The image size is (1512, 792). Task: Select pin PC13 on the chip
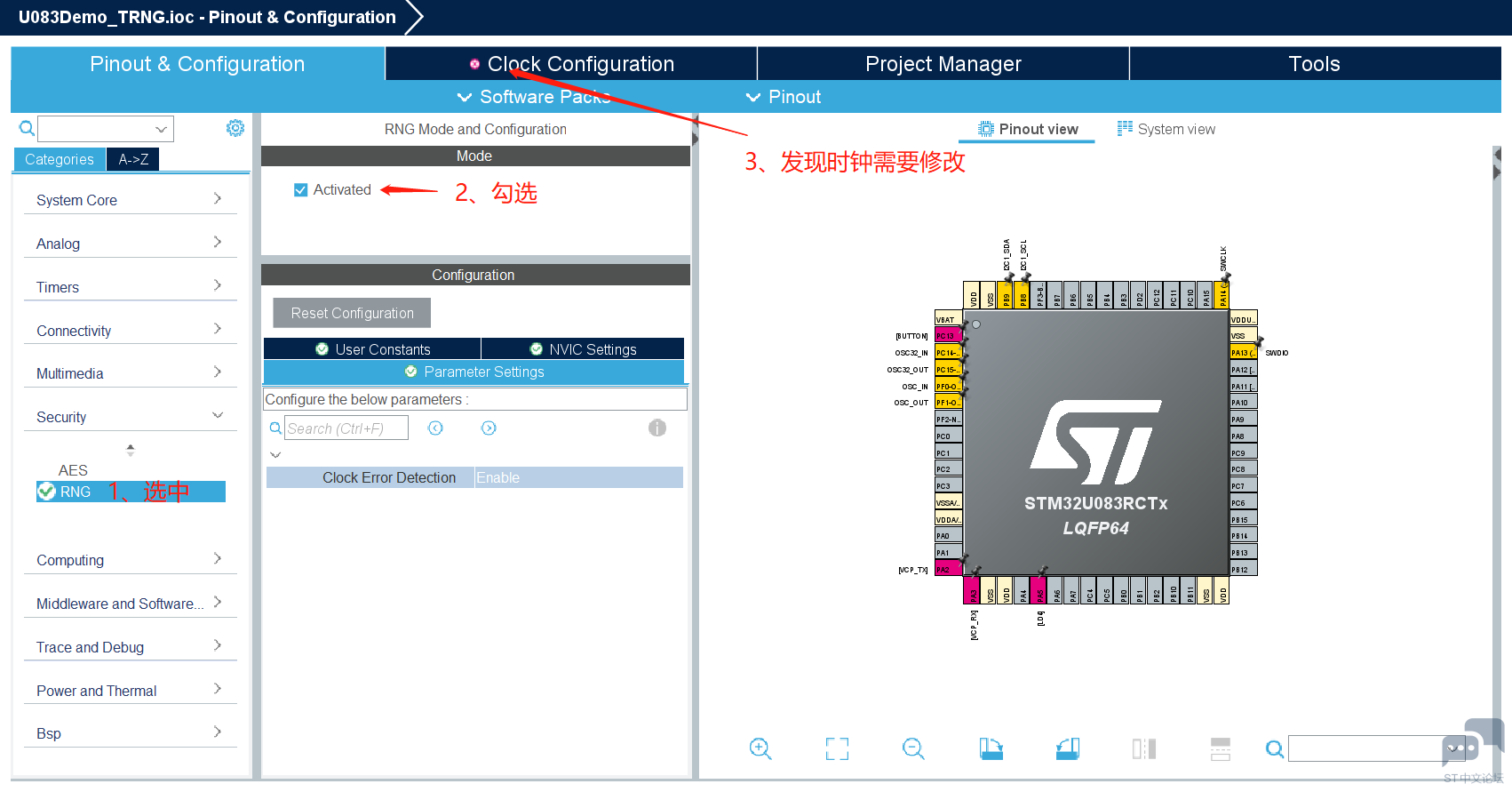pyautogui.click(x=948, y=336)
